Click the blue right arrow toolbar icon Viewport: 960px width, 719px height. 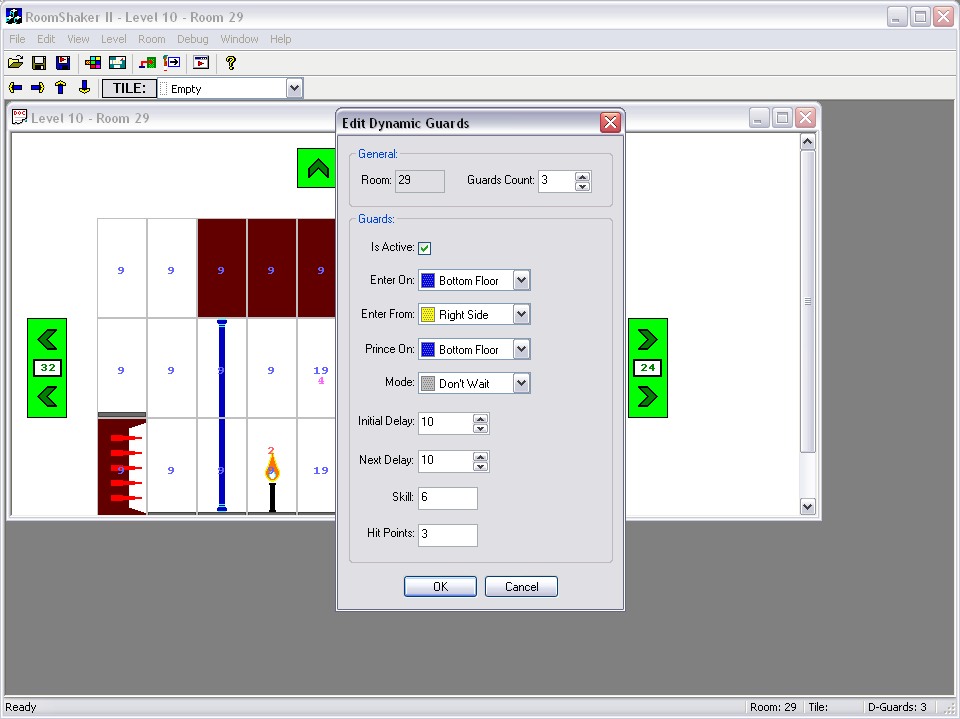(x=38, y=88)
